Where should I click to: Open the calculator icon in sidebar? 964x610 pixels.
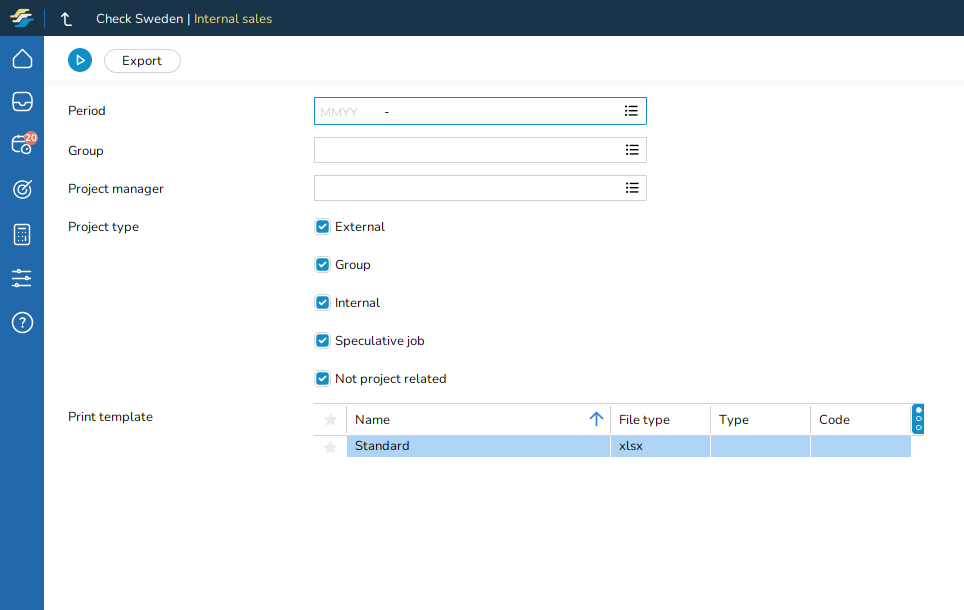coord(22,235)
